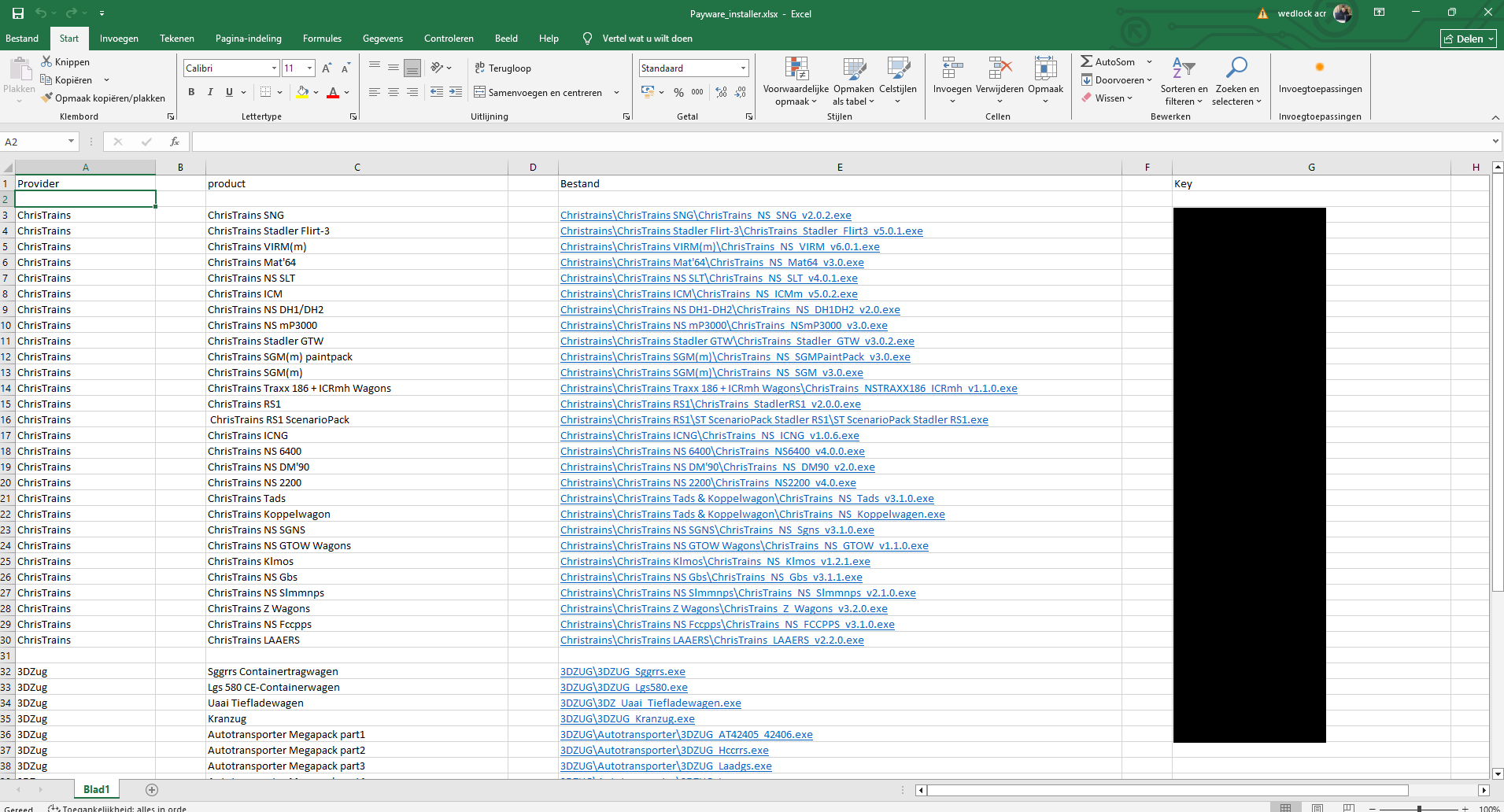Screen dimensions: 1504x812
Task: Open the Formules ribbon tab
Action: 322,39
